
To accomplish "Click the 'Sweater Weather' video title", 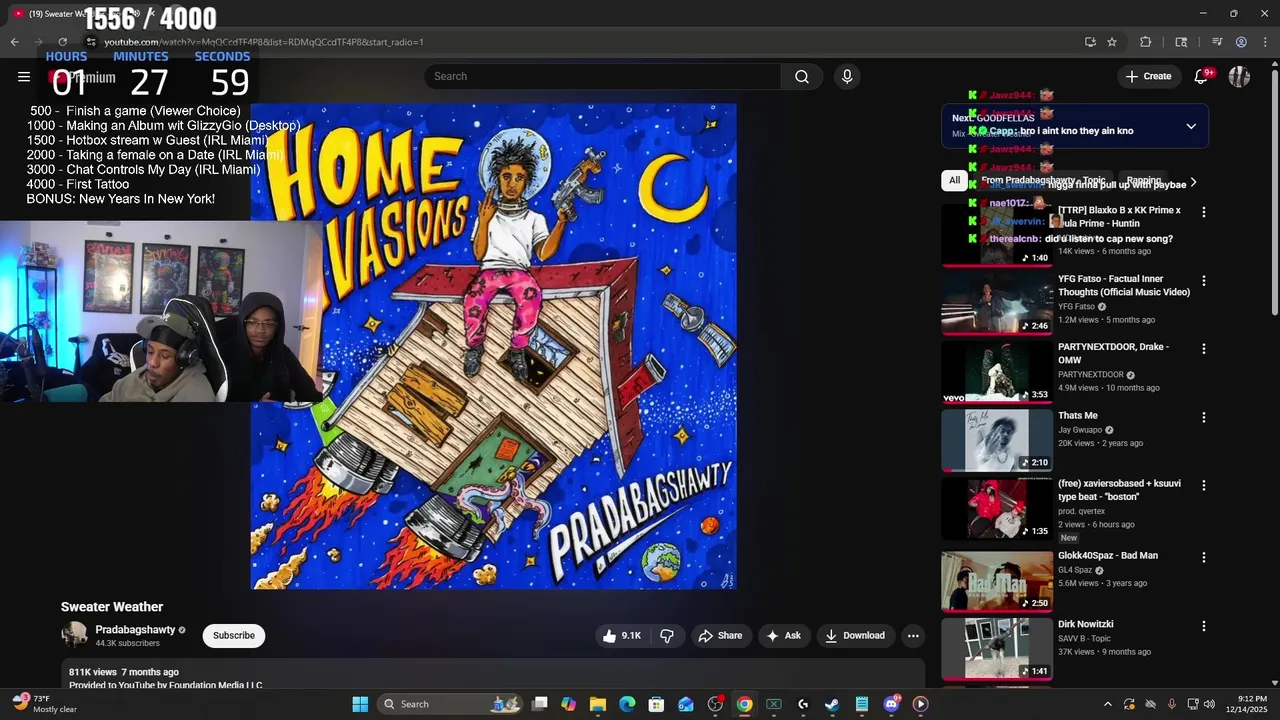I will [x=112, y=607].
